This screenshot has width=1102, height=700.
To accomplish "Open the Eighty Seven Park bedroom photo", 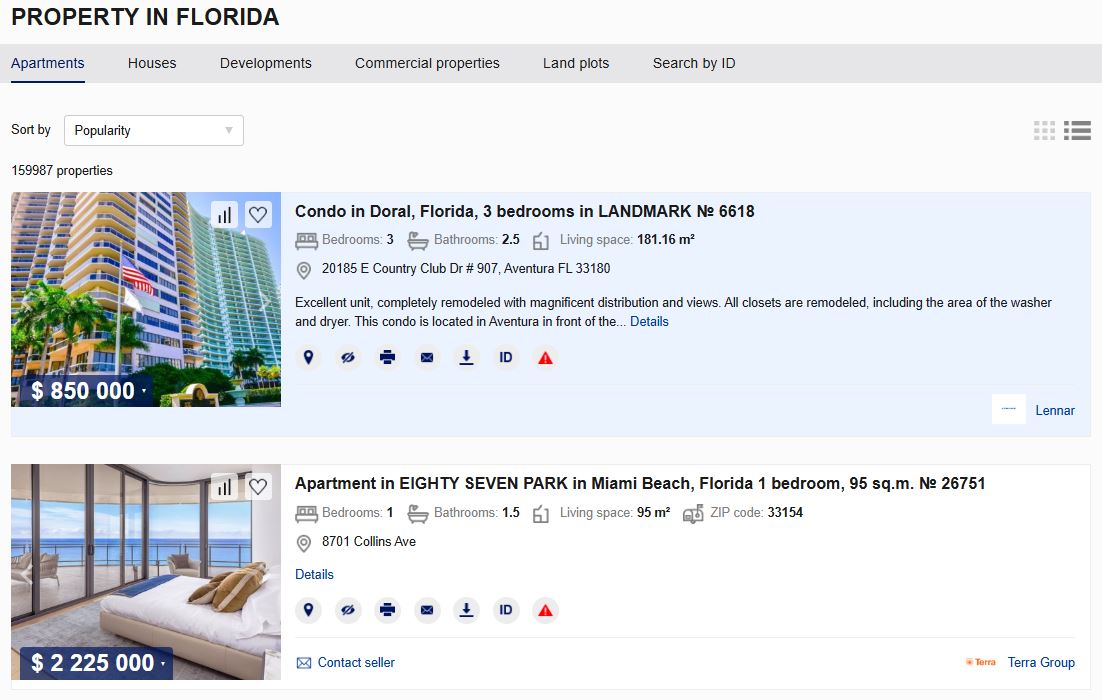I will click(x=146, y=572).
